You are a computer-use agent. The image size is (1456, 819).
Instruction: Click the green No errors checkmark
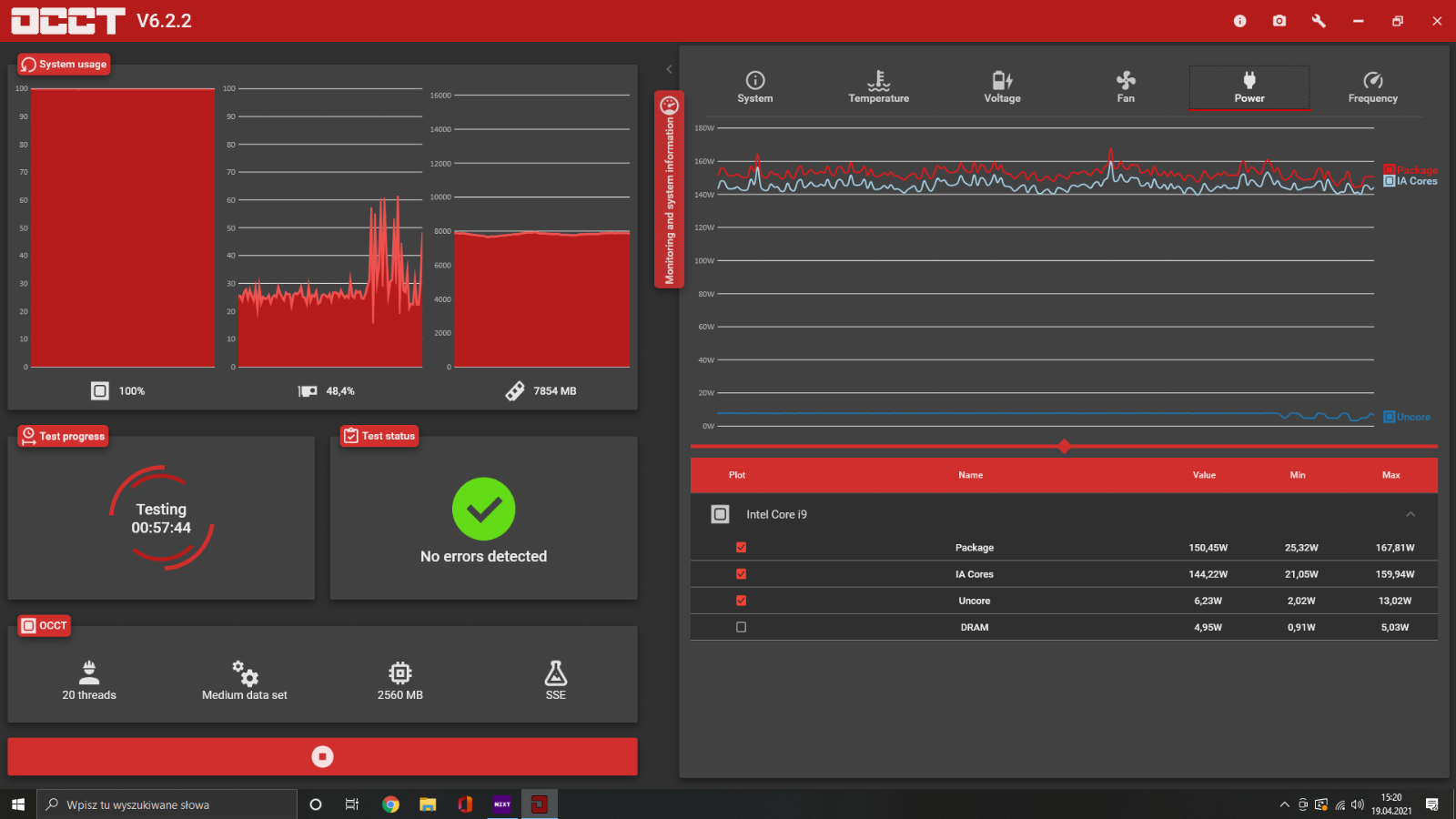483,509
